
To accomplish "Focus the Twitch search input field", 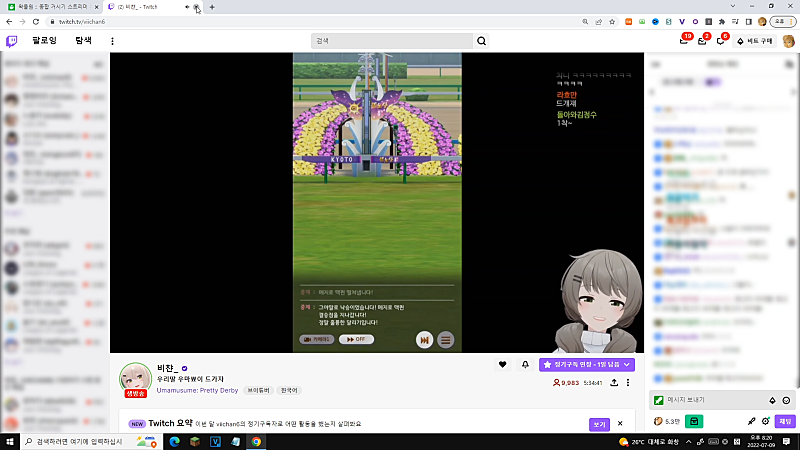I will pos(392,41).
